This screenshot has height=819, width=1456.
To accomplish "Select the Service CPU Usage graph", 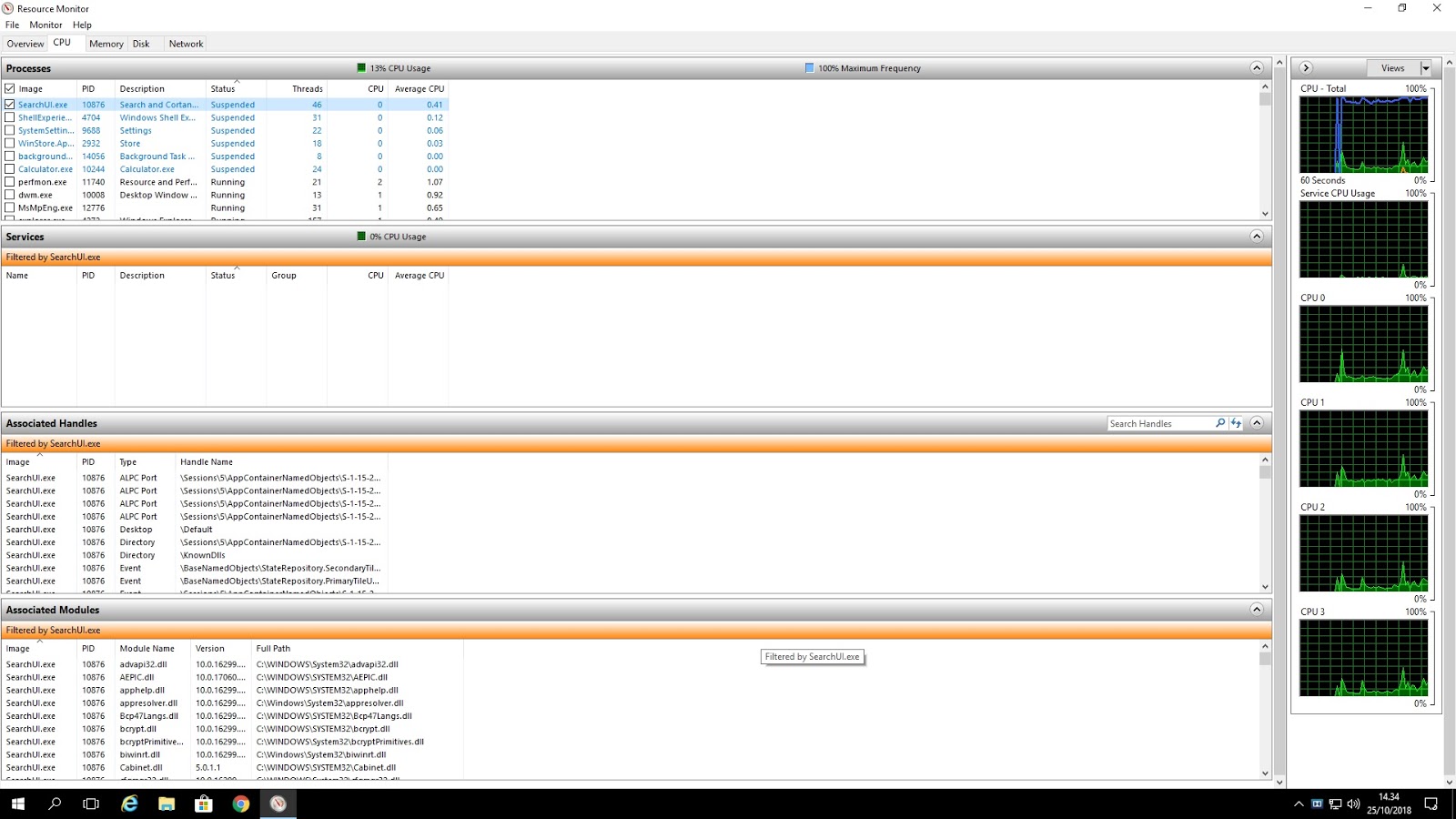I will click(x=1364, y=239).
